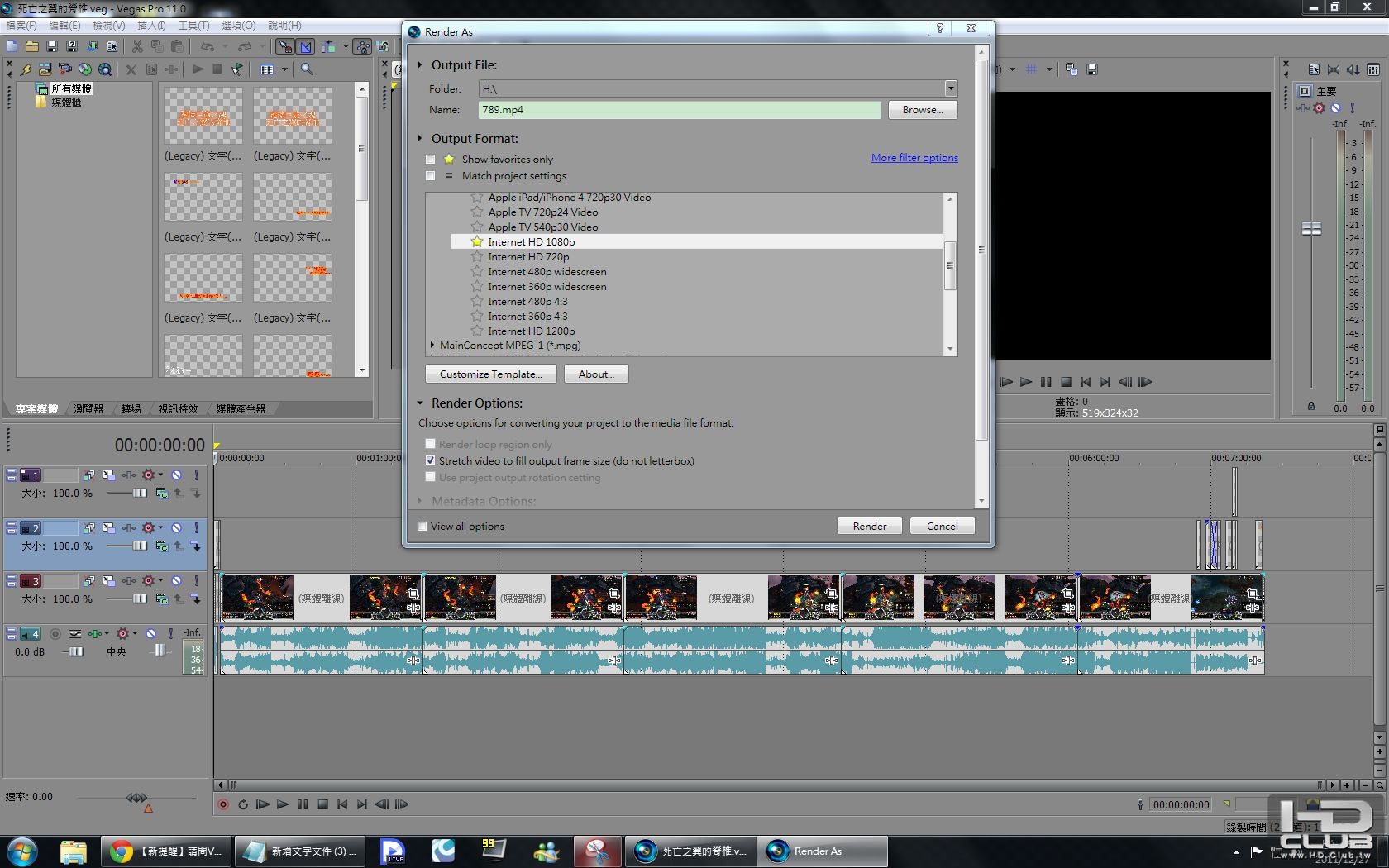This screenshot has width=1389, height=868.
Task: Click the Open project folder icon
Action: [31, 46]
